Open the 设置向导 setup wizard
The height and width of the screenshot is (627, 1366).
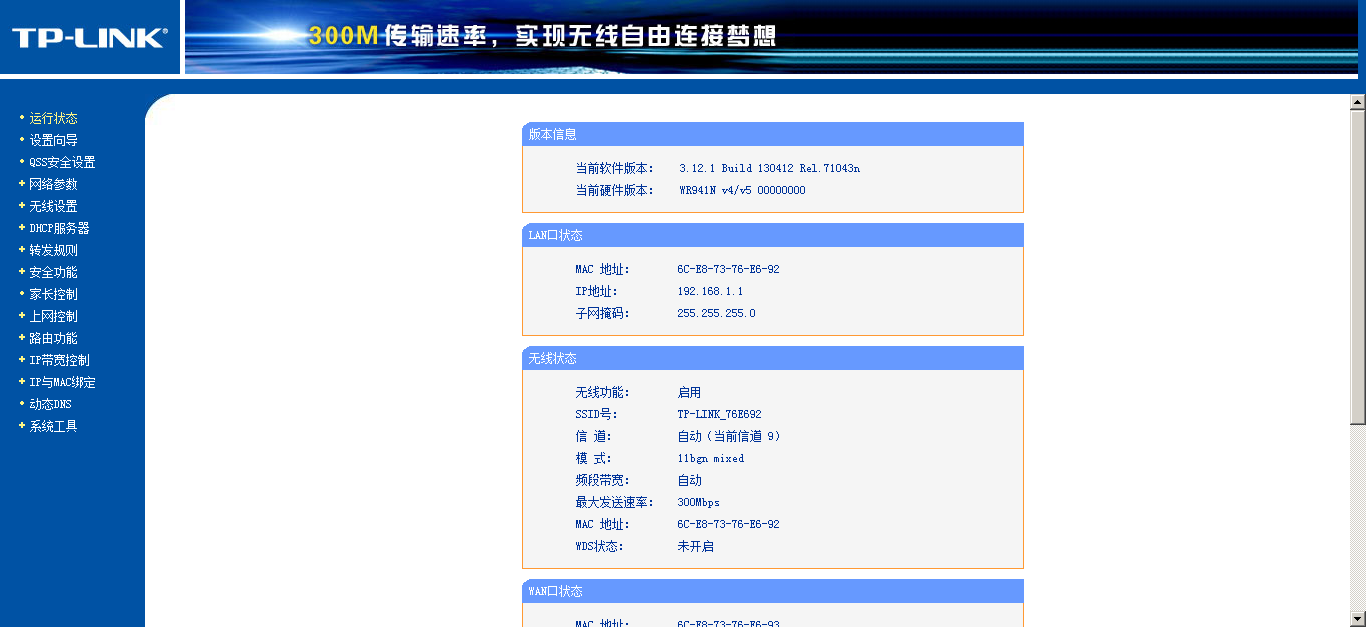(53, 140)
